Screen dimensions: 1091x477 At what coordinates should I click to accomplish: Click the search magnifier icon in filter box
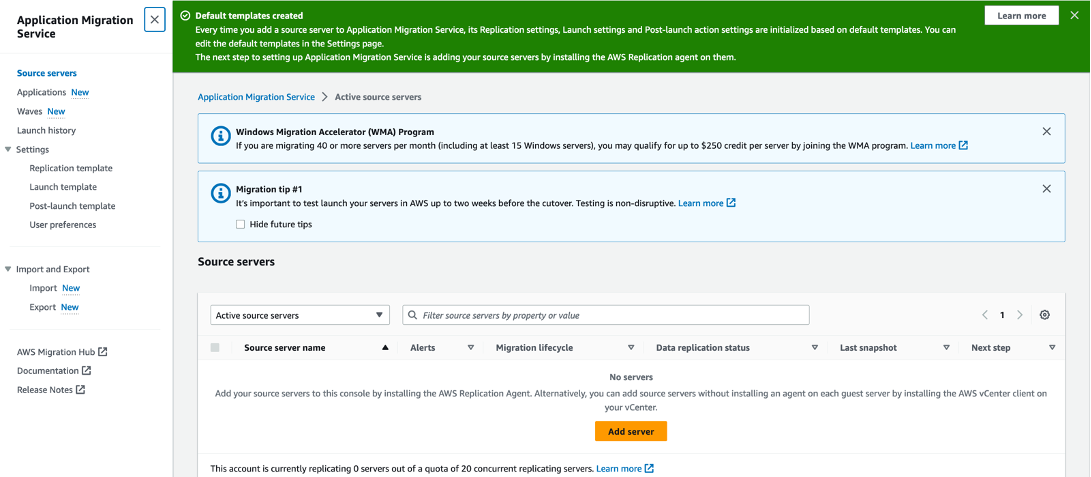point(414,315)
